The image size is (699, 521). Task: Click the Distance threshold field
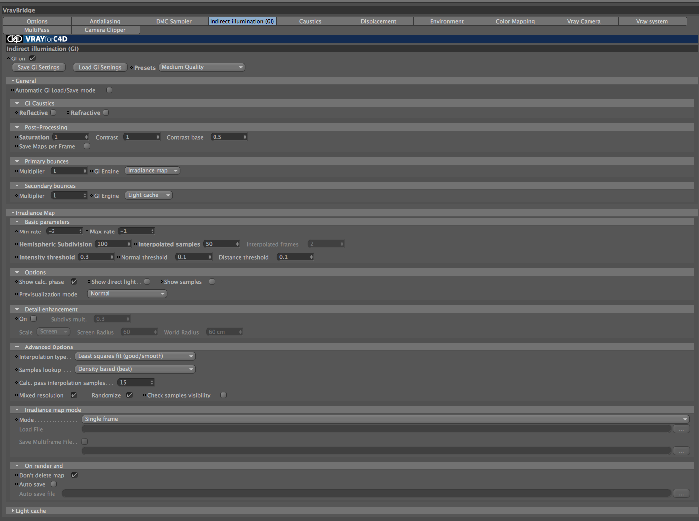pyautogui.click(x=296, y=257)
